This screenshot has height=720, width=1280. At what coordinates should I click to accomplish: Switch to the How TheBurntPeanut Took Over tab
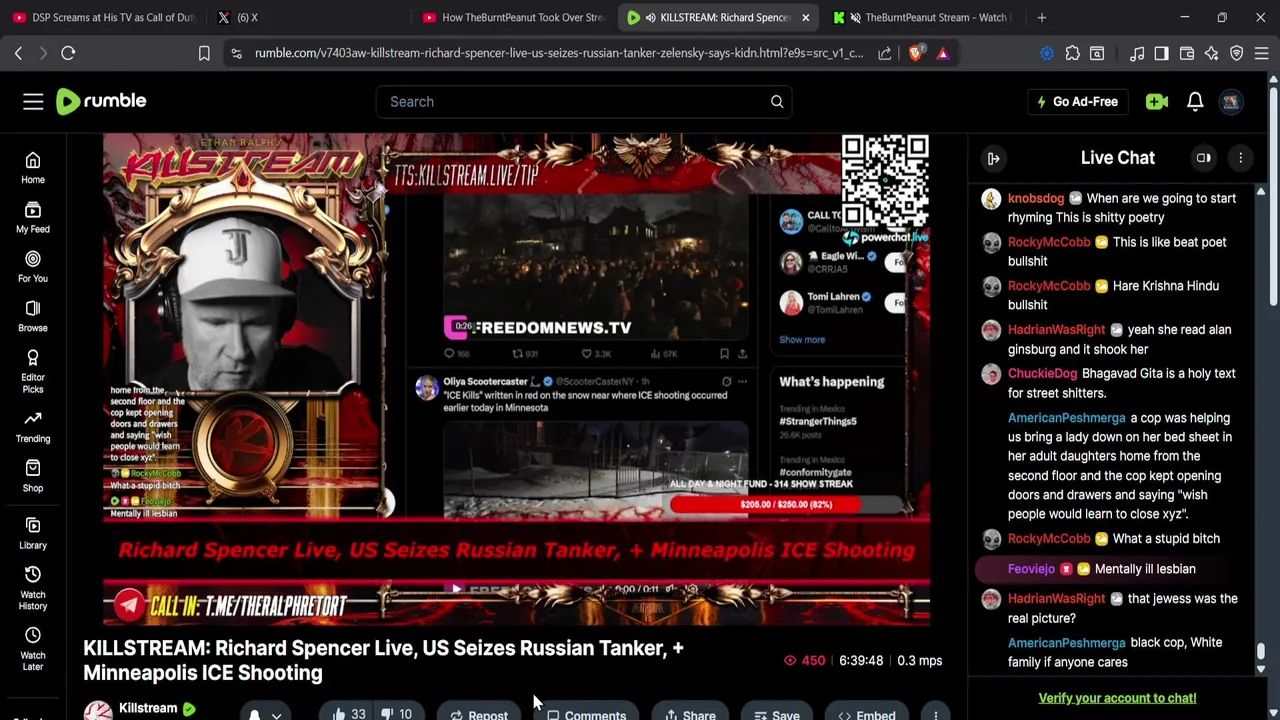pyautogui.click(x=513, y=17)
